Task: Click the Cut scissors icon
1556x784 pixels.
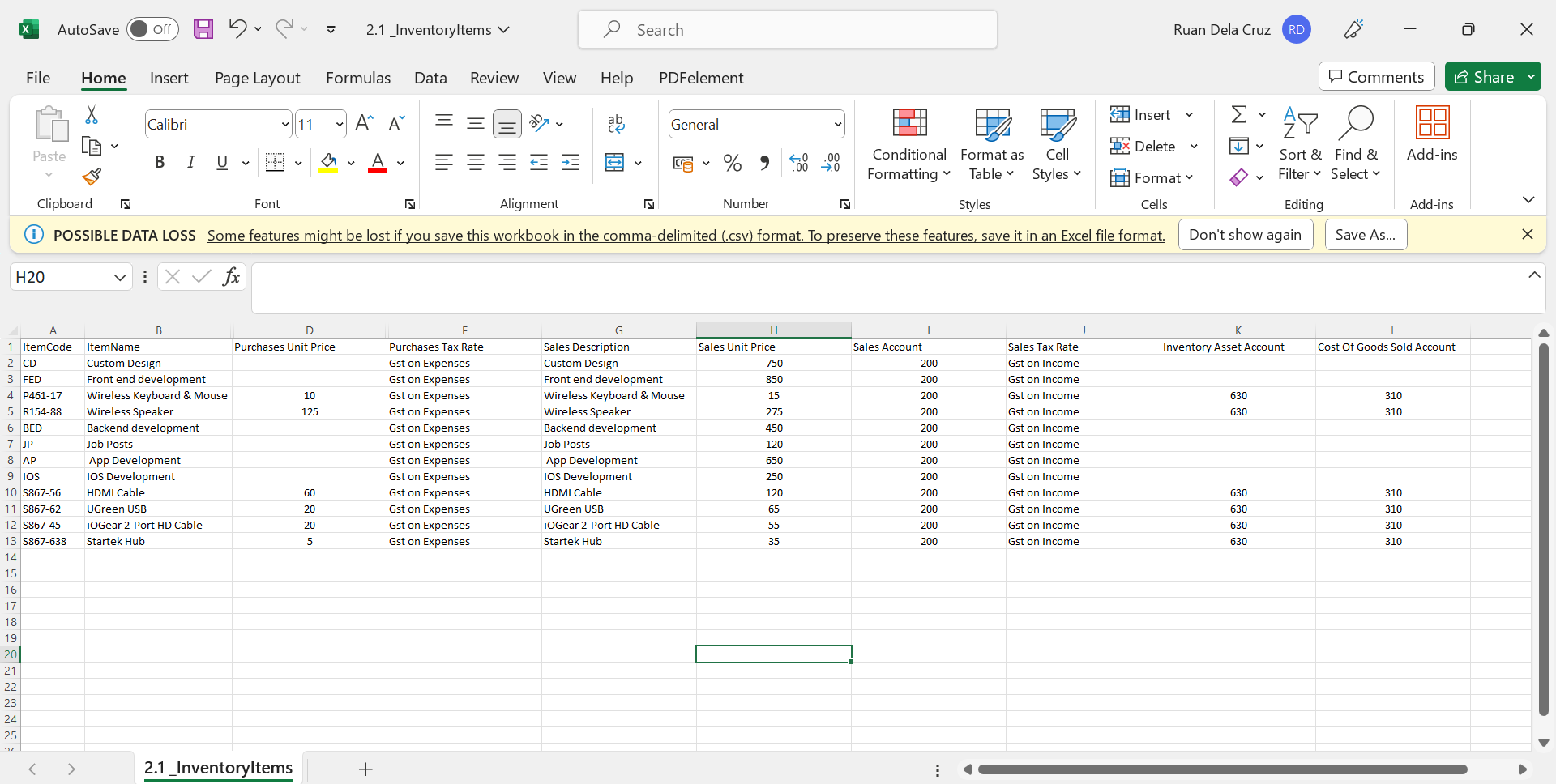Action: (x=92, y=115)
